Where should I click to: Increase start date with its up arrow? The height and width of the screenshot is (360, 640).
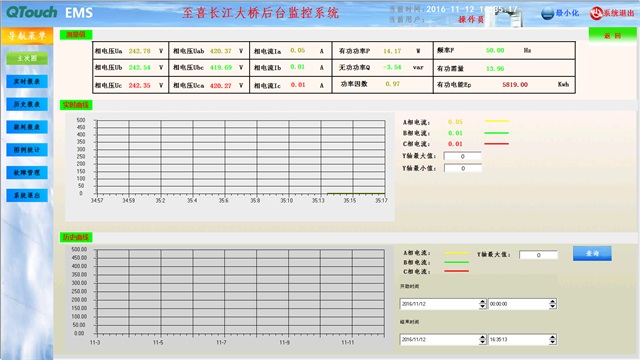482,302
